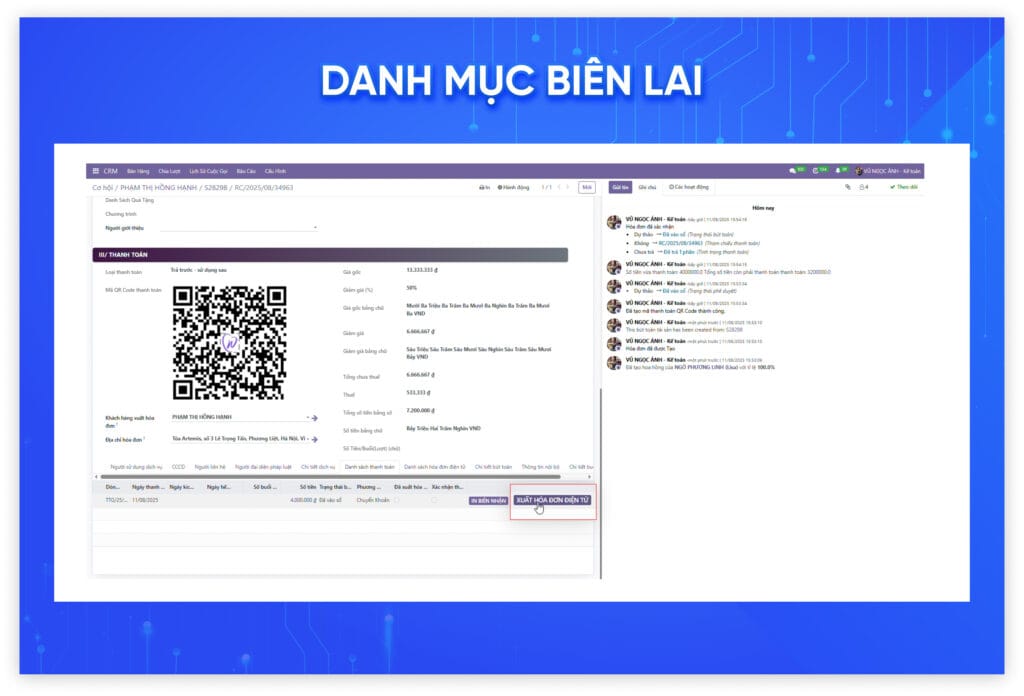Open the Bán Hàng menu
The width and height of the screenshot is (1024, 696).
[x=138, y=171]
